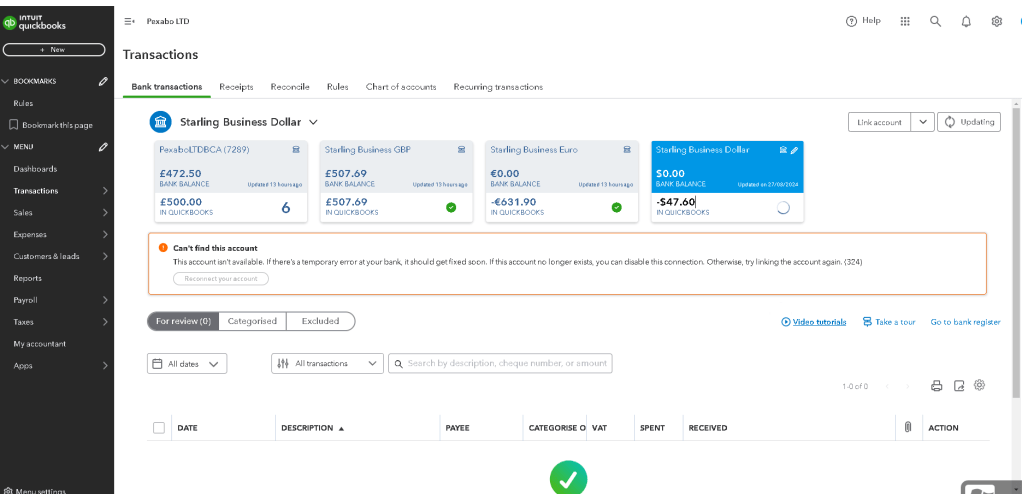Select all transactions checkbox

[x=159, y=428]
